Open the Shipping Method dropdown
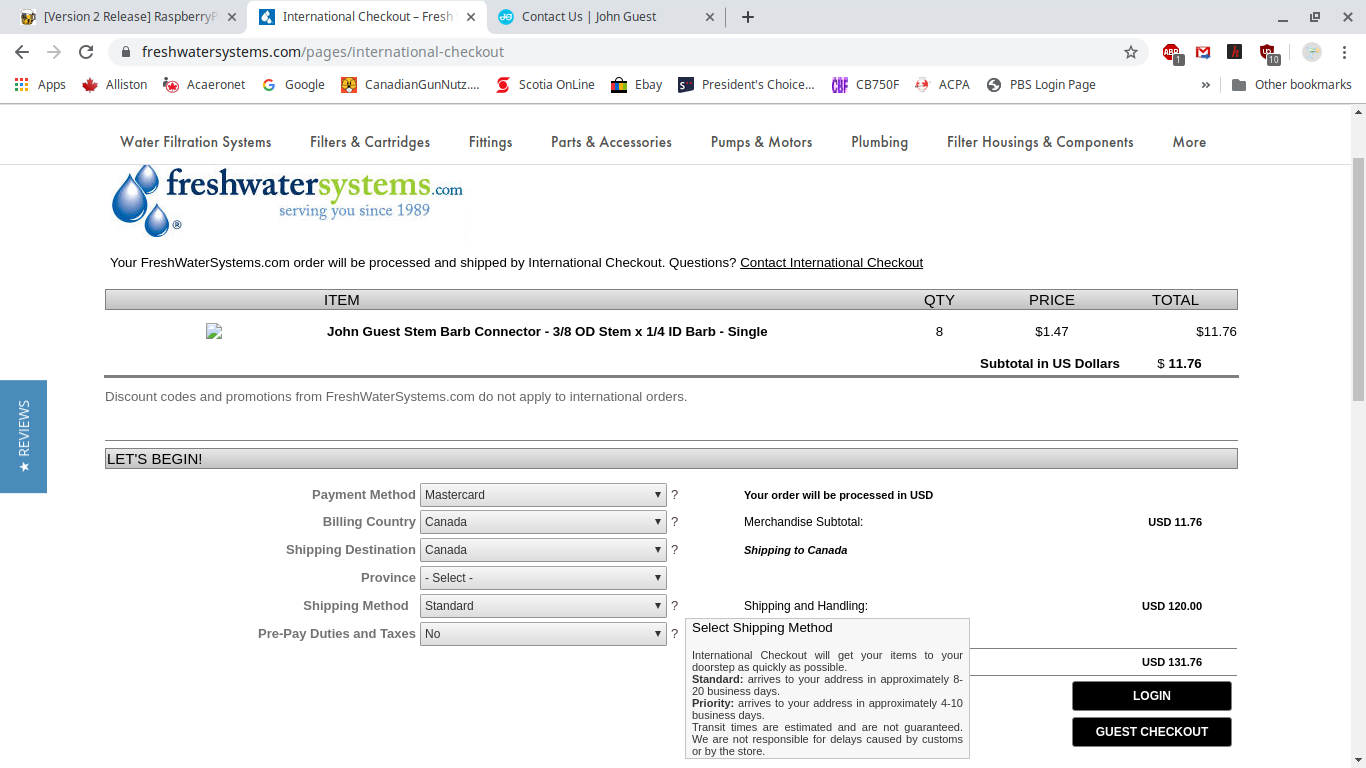Screen dimensions: 1366x768 [x=543, y=606]
